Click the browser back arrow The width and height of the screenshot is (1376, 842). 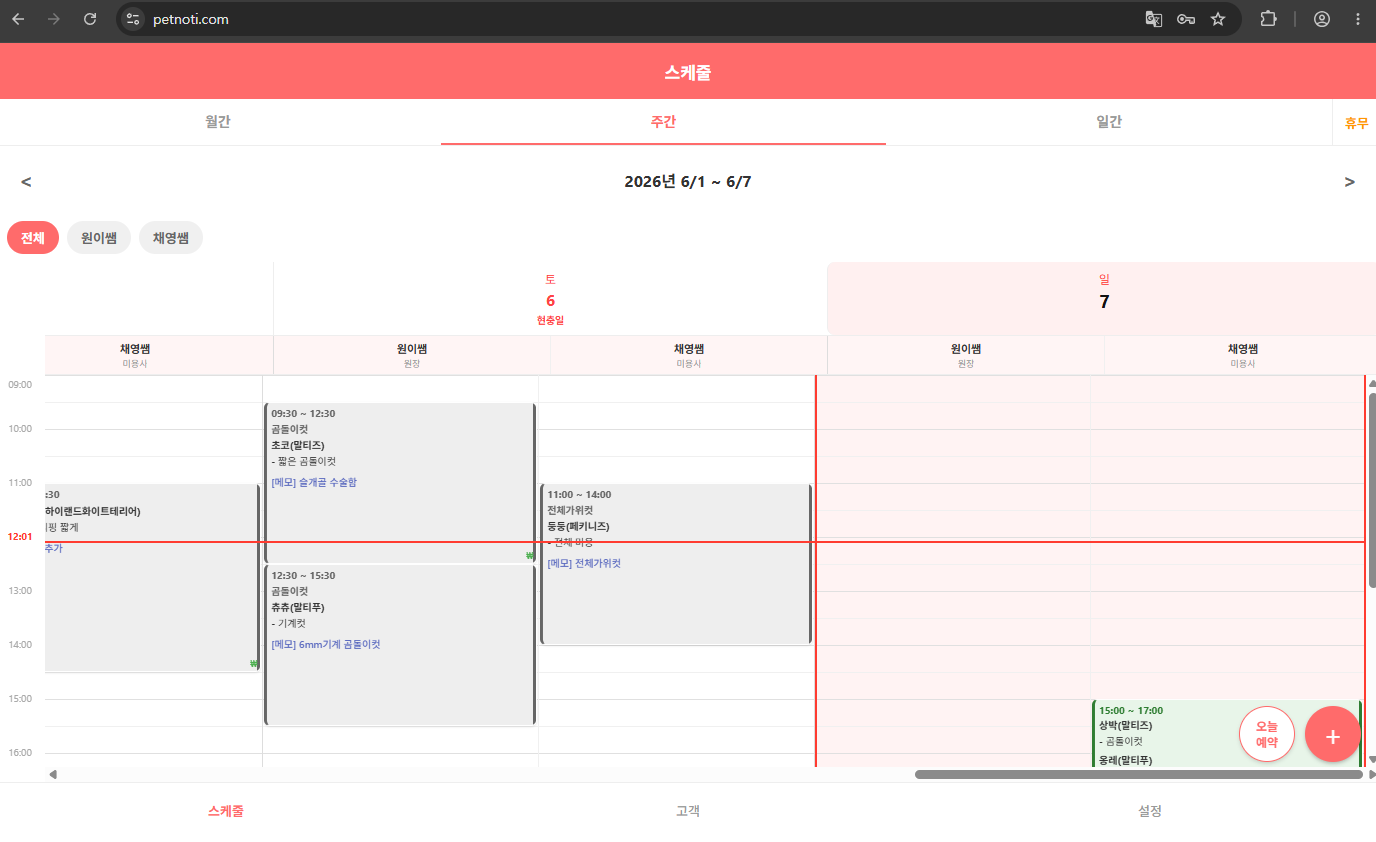pos(18,19)
